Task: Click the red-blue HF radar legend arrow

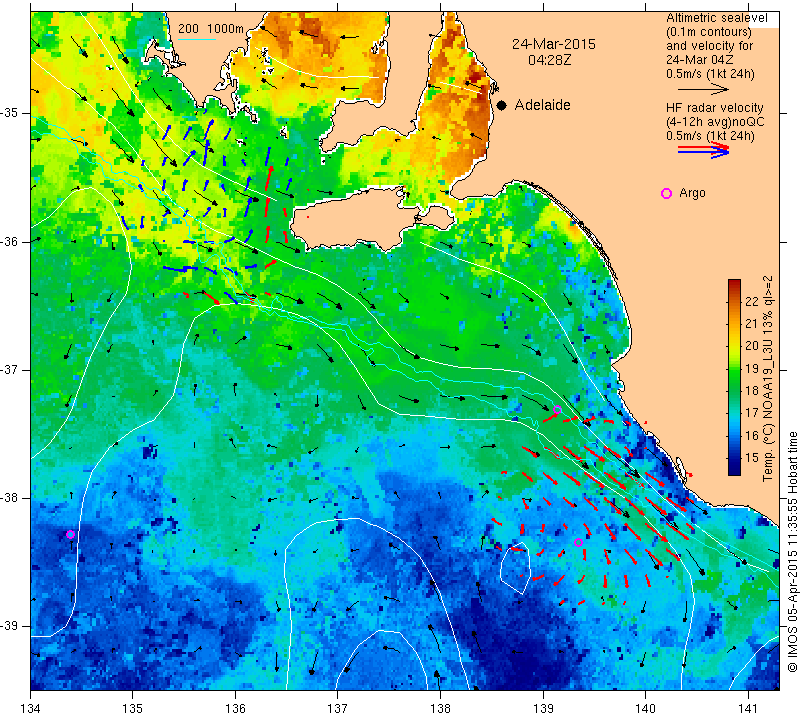Action: 703,150
